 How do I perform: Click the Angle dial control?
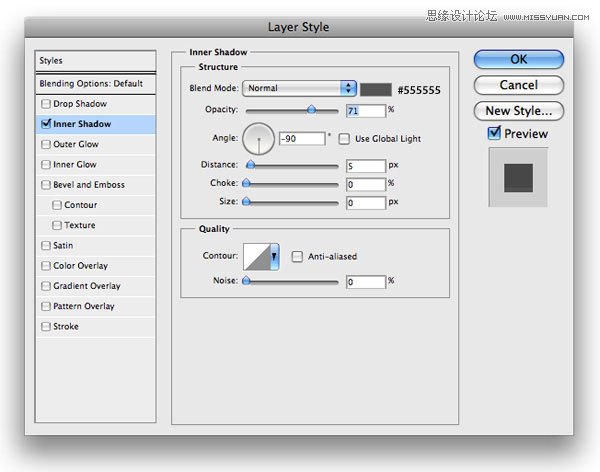(x=259, y=139)
